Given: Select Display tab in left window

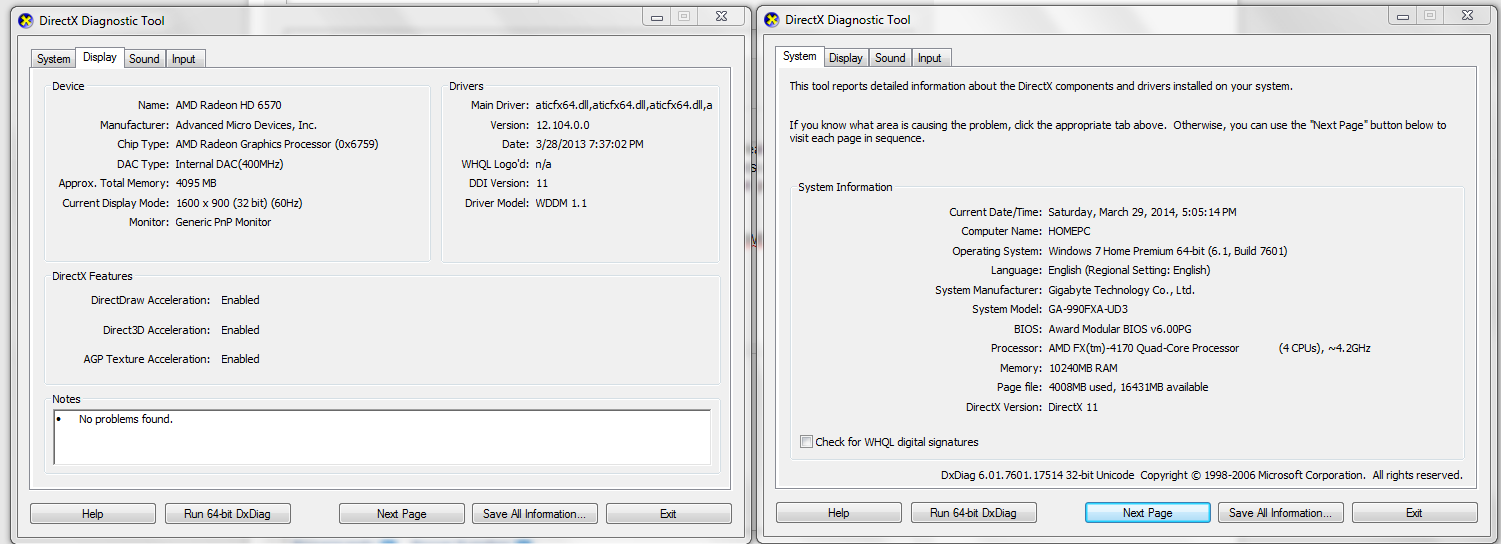Looking at the screenshot, I should pyautogui.click(x=100, y=57).
